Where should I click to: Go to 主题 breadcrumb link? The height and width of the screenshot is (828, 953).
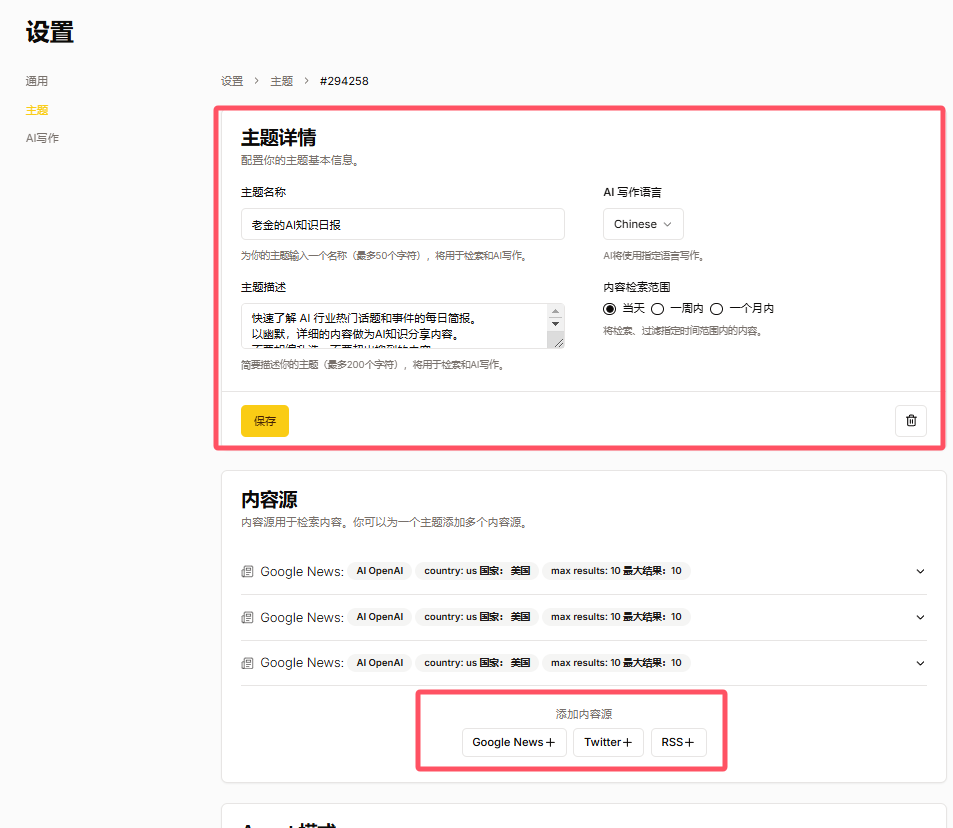tap(281, 81)
